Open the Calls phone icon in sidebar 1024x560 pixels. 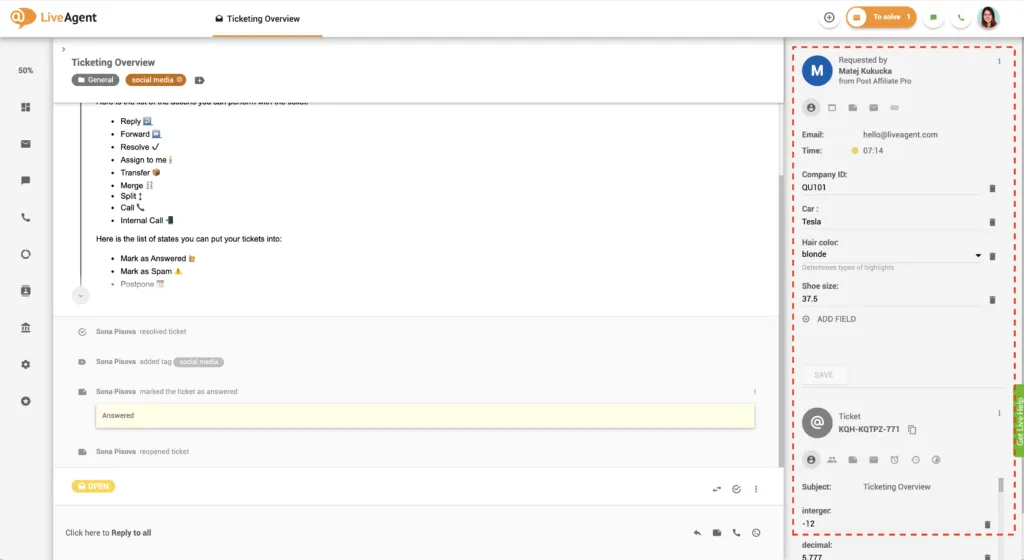(x=26, y=217)
